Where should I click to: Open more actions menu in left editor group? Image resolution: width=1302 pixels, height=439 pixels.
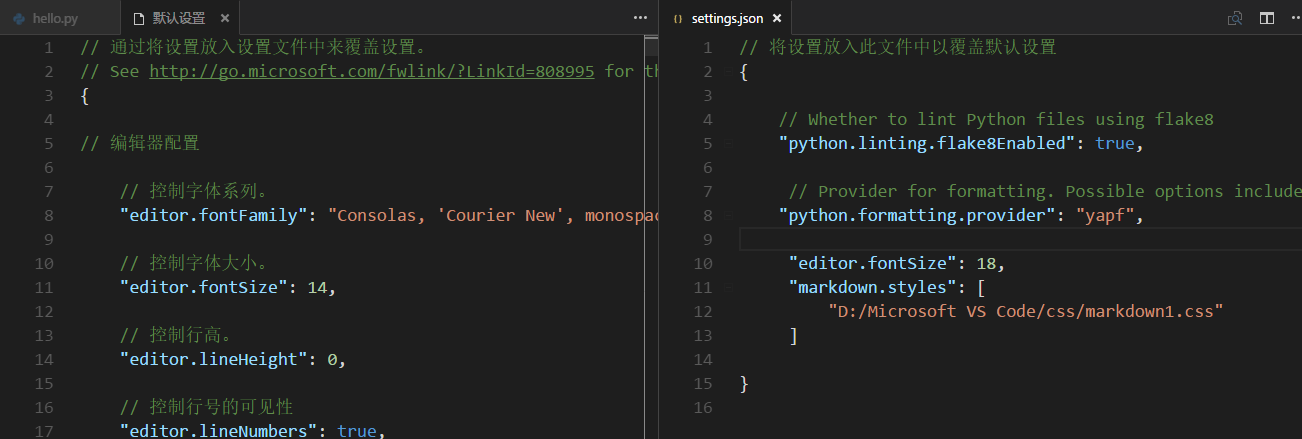click(x=640, y=18)
